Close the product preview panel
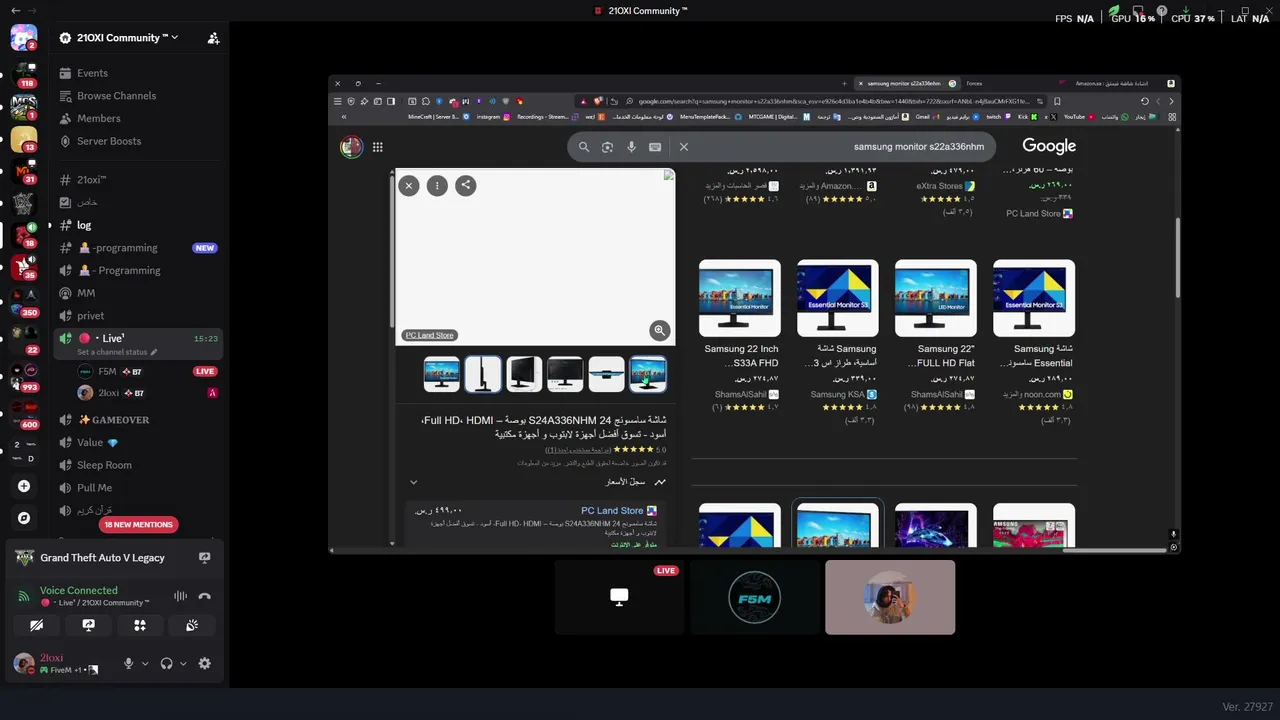 pos(408,185)
